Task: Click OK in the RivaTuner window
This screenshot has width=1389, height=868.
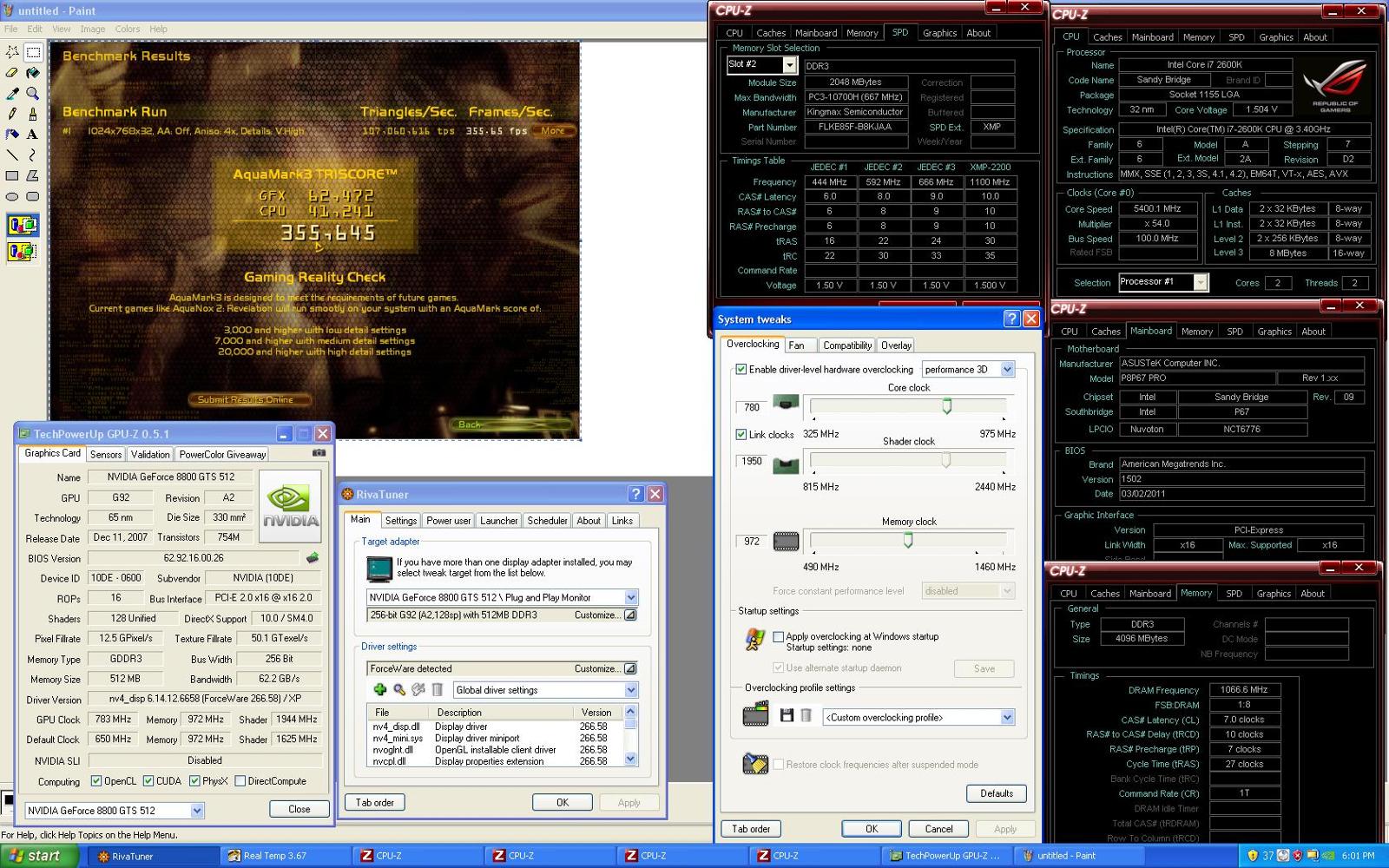Action: coord(563,803)
